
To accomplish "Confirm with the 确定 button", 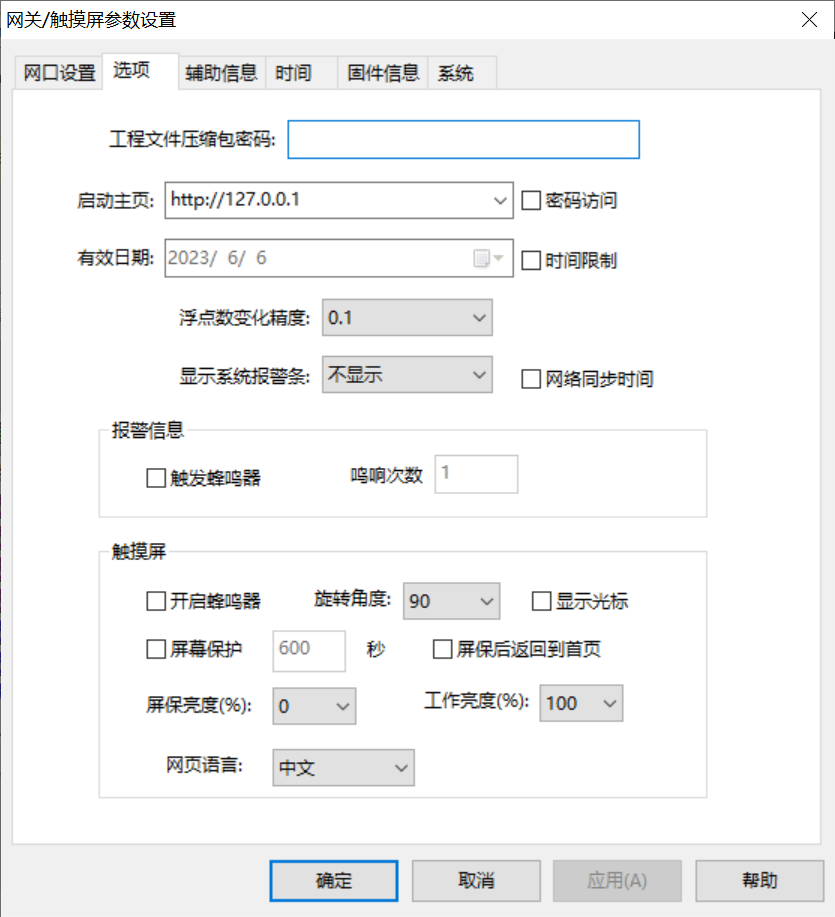I will [x=334, y=881].
